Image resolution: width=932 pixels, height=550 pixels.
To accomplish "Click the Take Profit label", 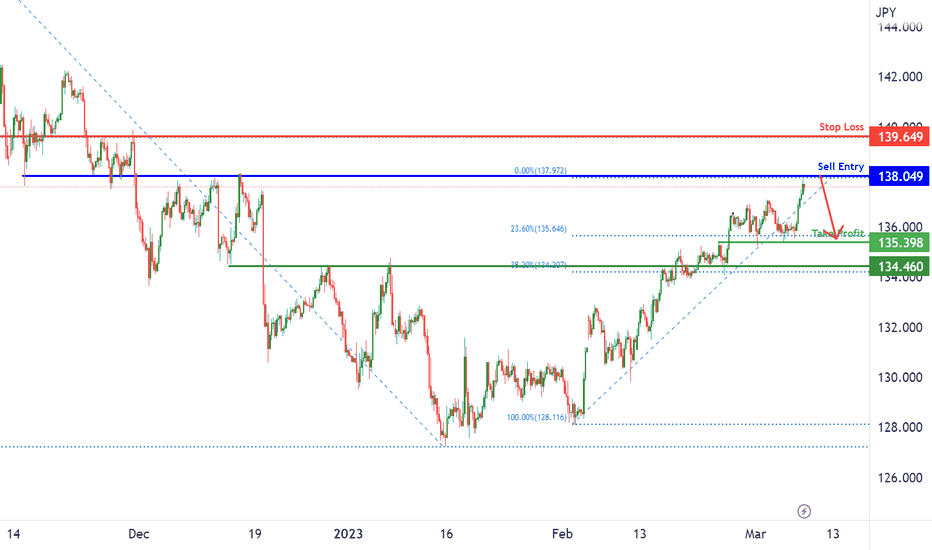I will click(837, 233).
